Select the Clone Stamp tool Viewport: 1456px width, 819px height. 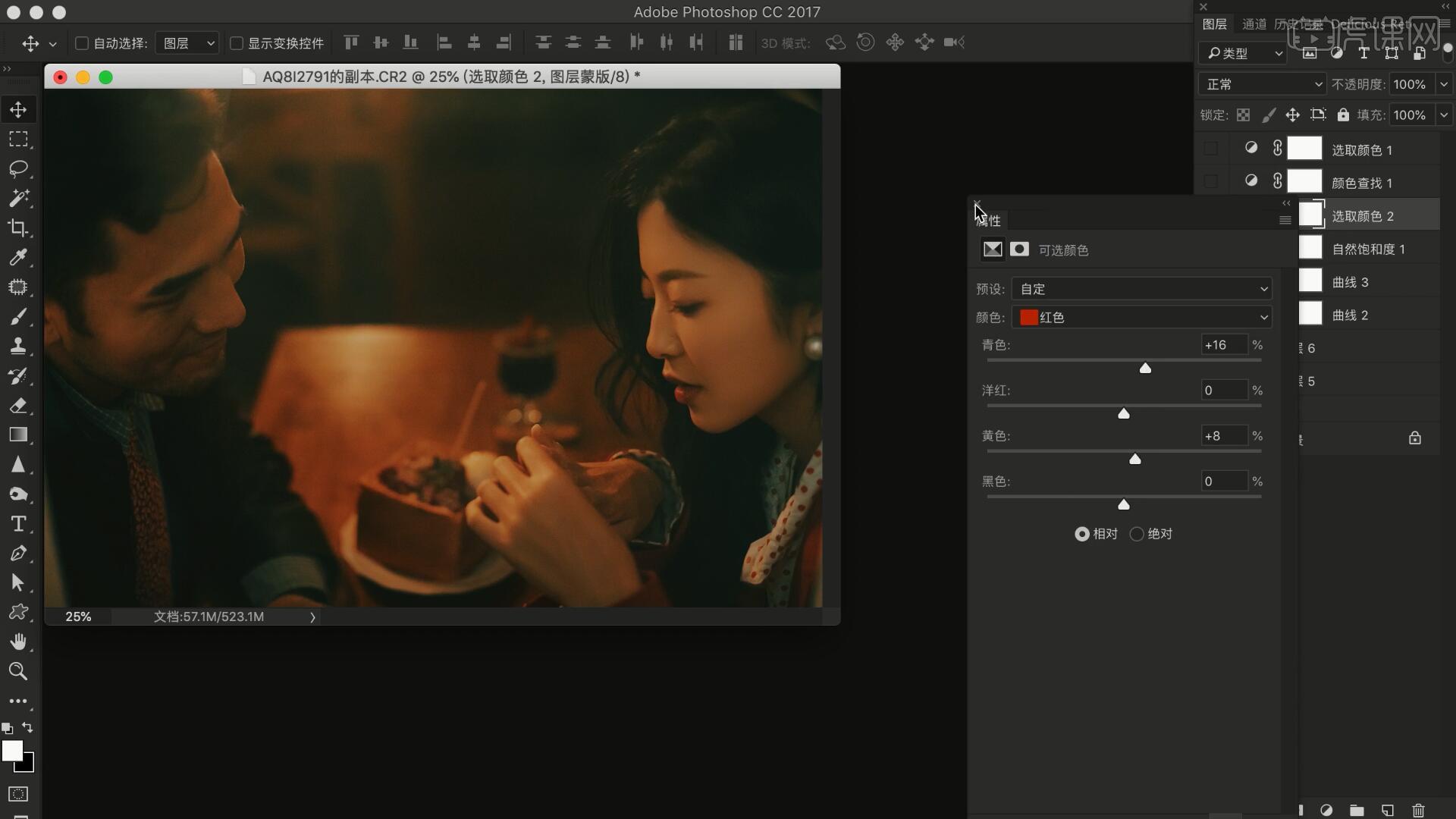[x=18, y=346]
